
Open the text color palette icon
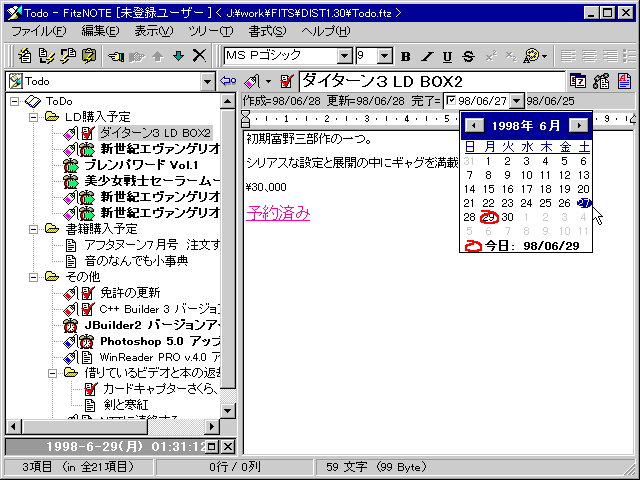531,56
